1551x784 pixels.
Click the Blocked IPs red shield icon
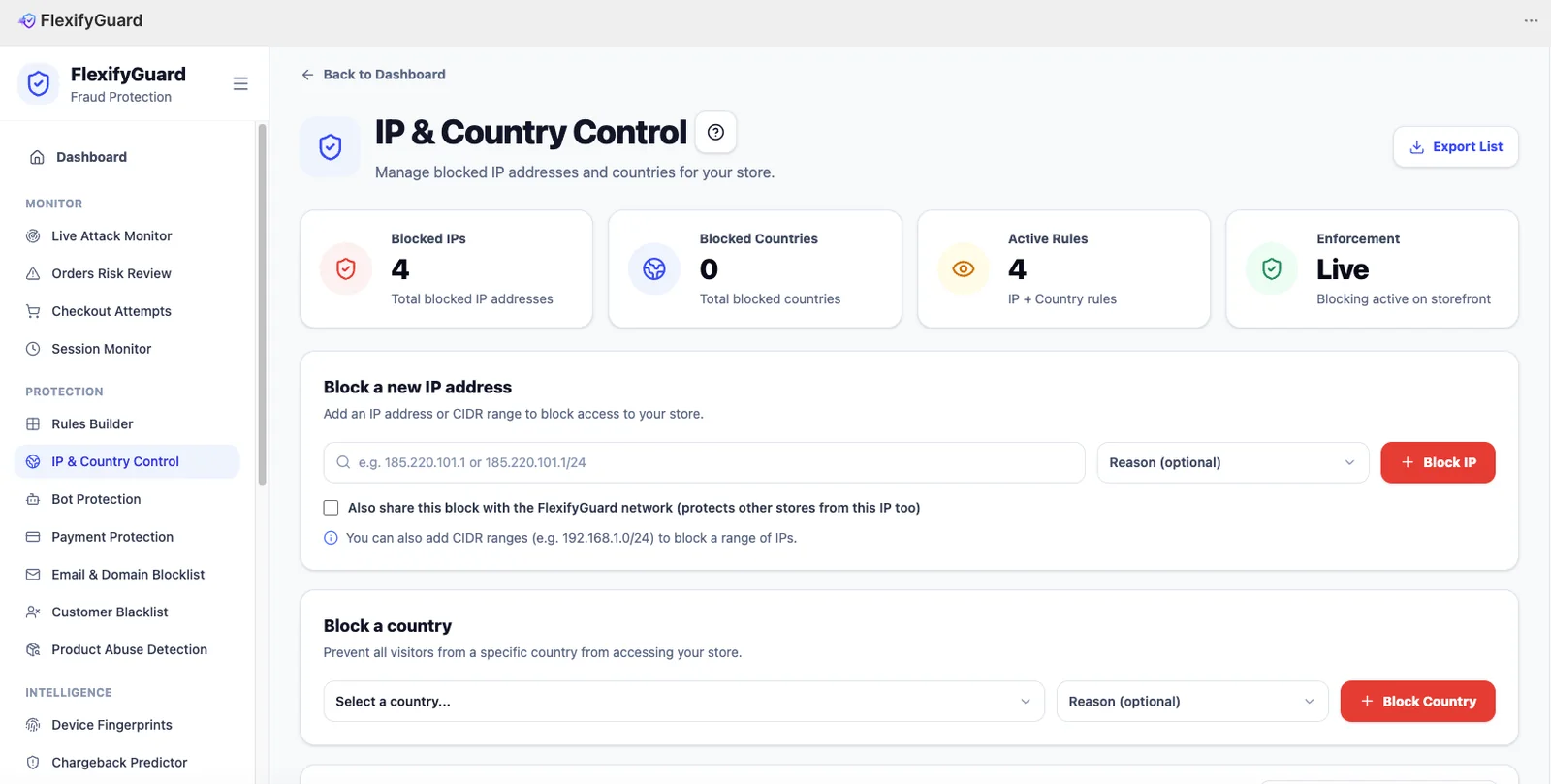tap(346, 268)
